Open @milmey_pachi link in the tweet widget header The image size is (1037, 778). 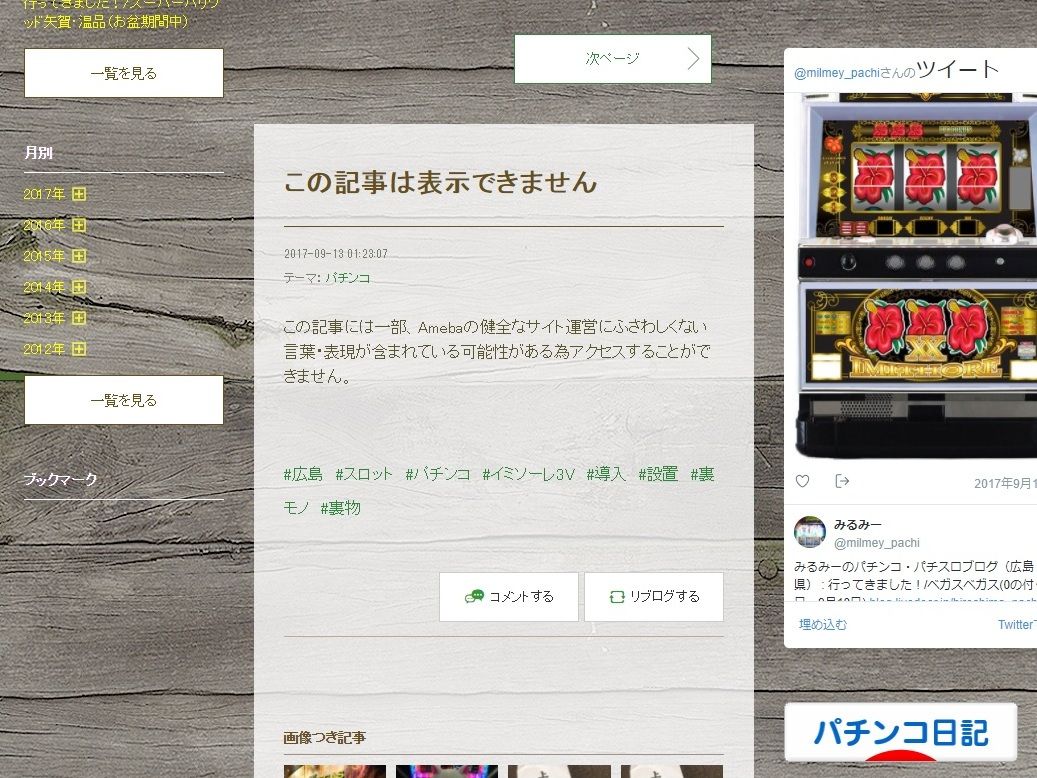coord(837,73)
